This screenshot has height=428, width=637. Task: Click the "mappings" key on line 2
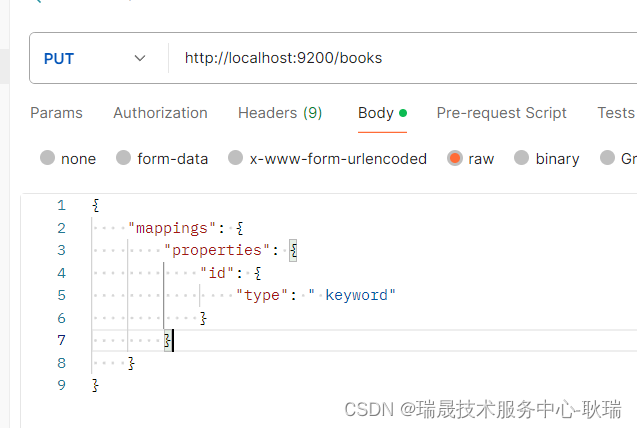172,228
